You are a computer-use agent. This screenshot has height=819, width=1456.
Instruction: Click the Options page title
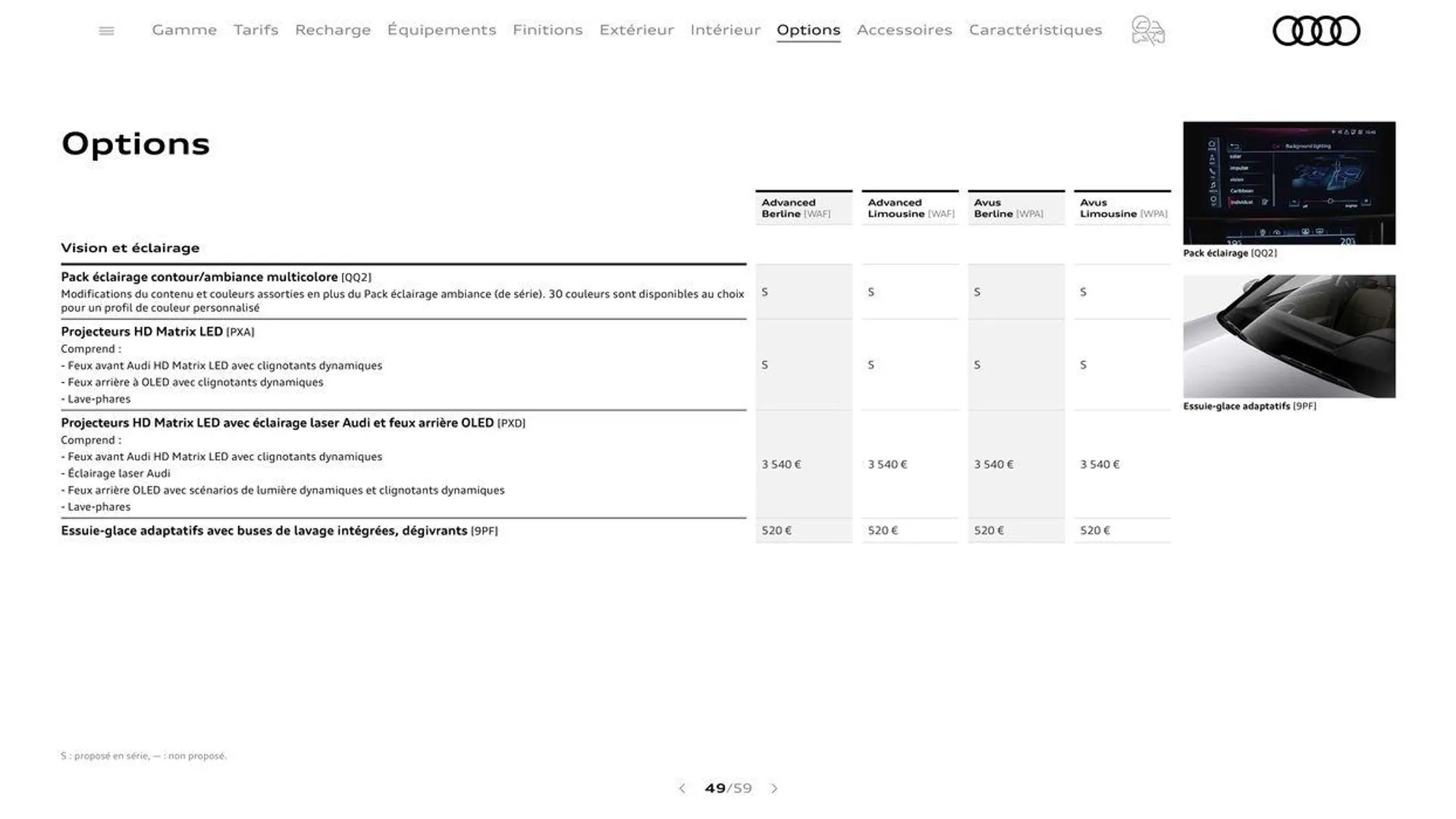135,143
